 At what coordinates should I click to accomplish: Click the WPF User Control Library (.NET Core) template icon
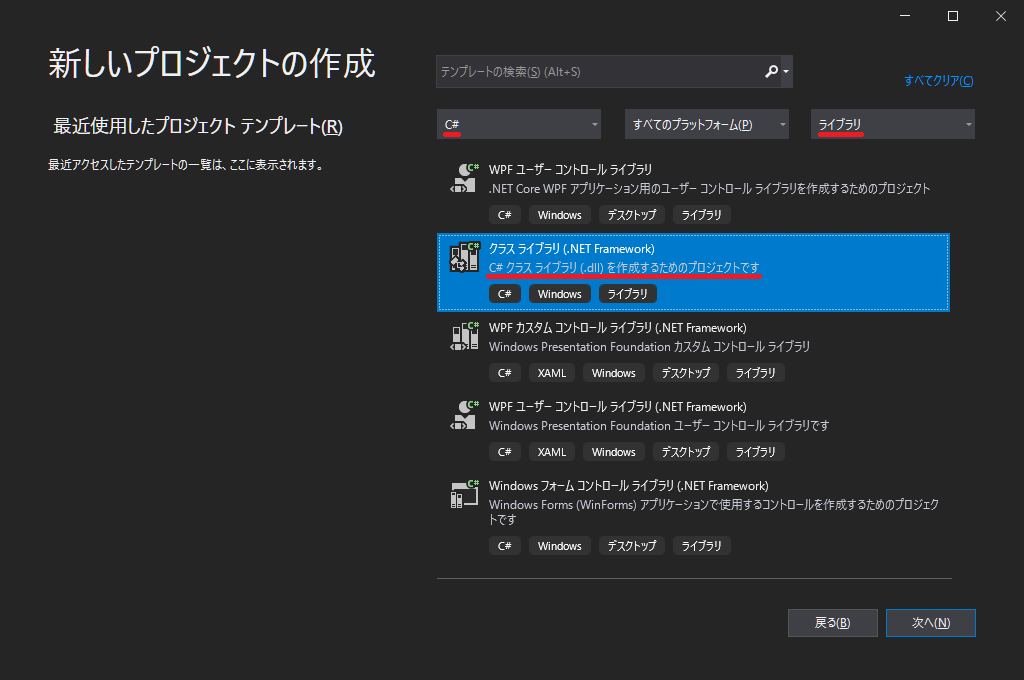click(x=465, y=178)
